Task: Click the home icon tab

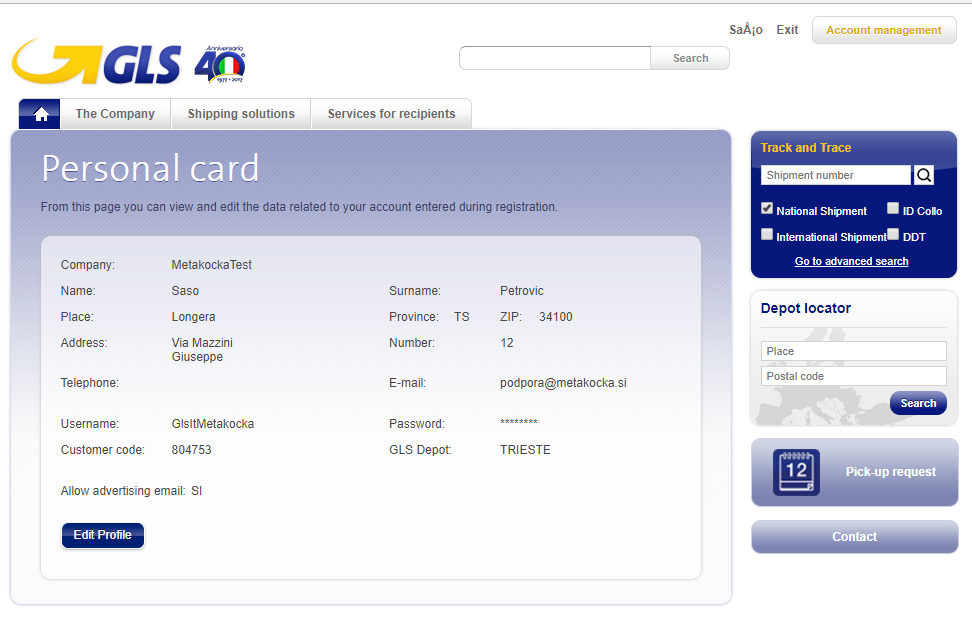Action: click(x=40, y=114)
